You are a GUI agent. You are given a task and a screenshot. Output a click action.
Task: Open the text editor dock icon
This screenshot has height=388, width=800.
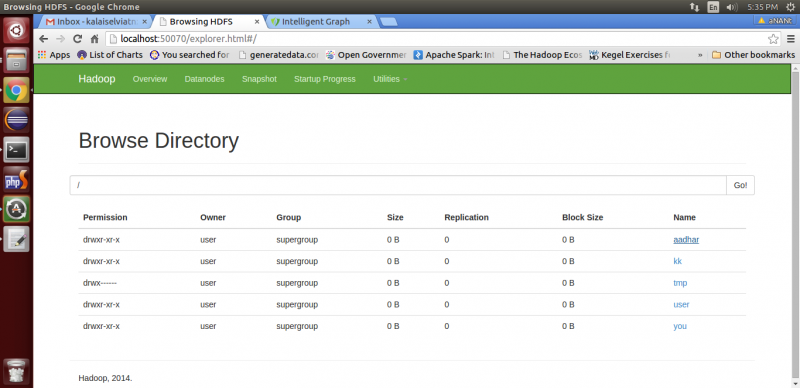coord(16,239)
